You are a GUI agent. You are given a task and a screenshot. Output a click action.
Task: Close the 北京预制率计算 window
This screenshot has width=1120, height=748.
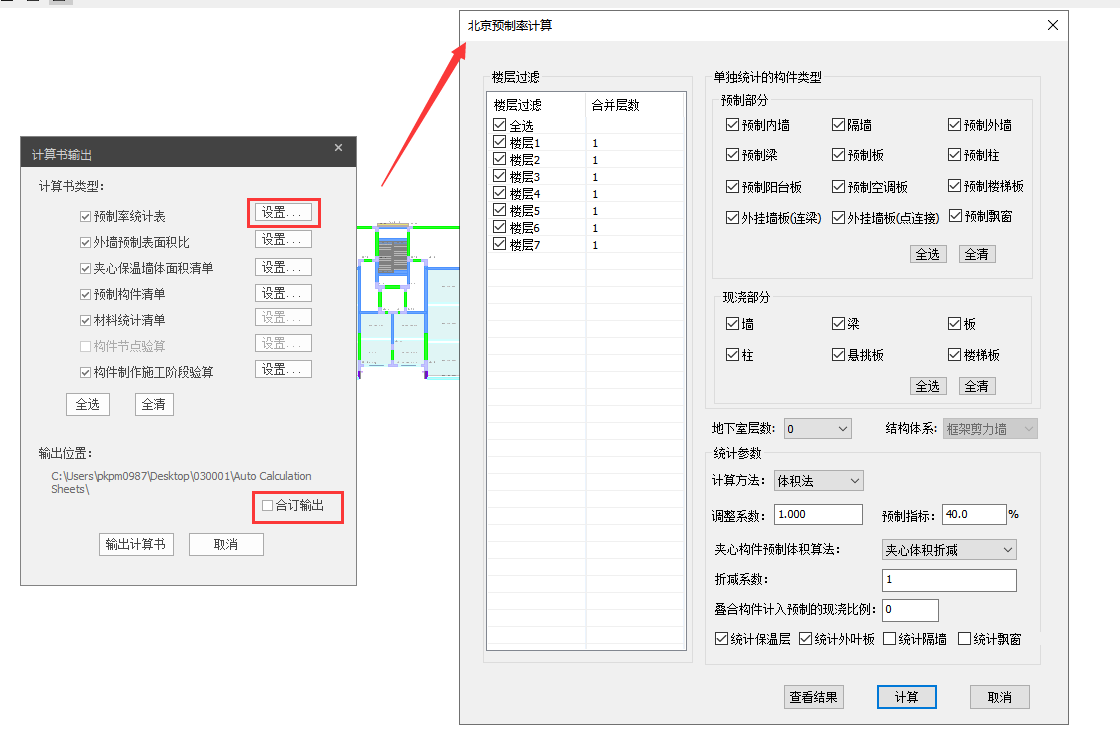pyautogui.click(x=1053, y=25)
